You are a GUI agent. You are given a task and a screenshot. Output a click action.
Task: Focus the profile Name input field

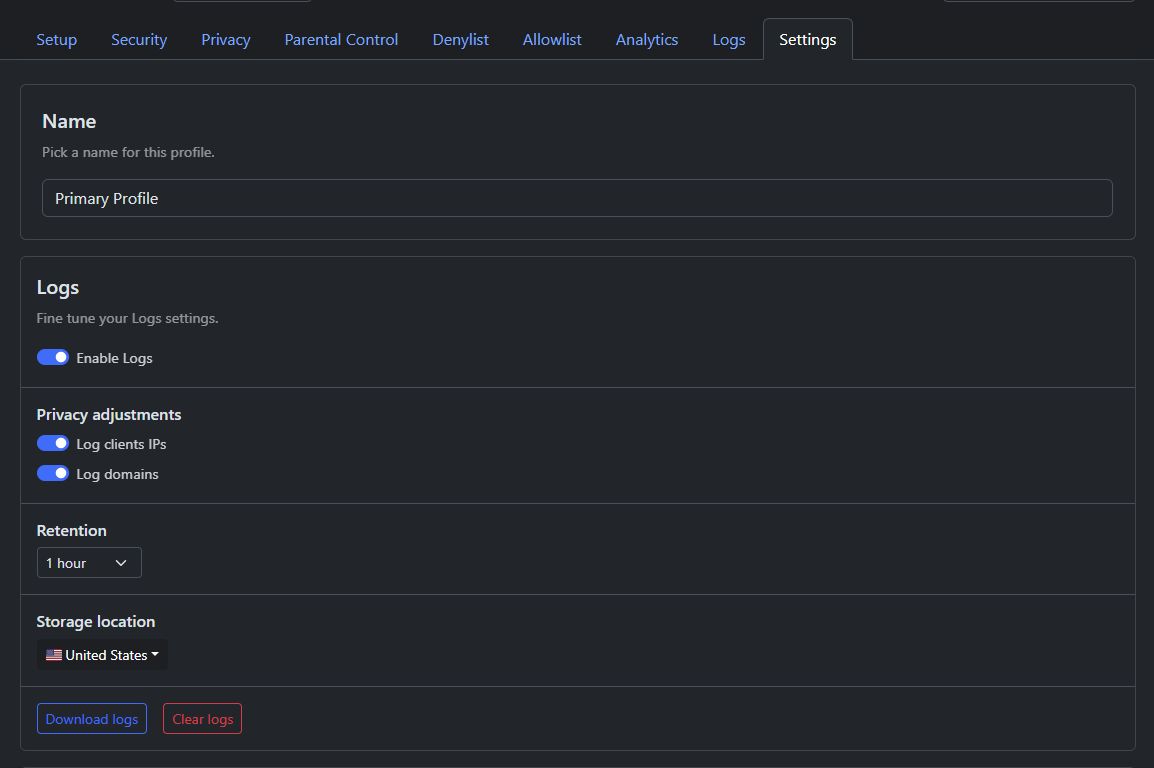577,198
